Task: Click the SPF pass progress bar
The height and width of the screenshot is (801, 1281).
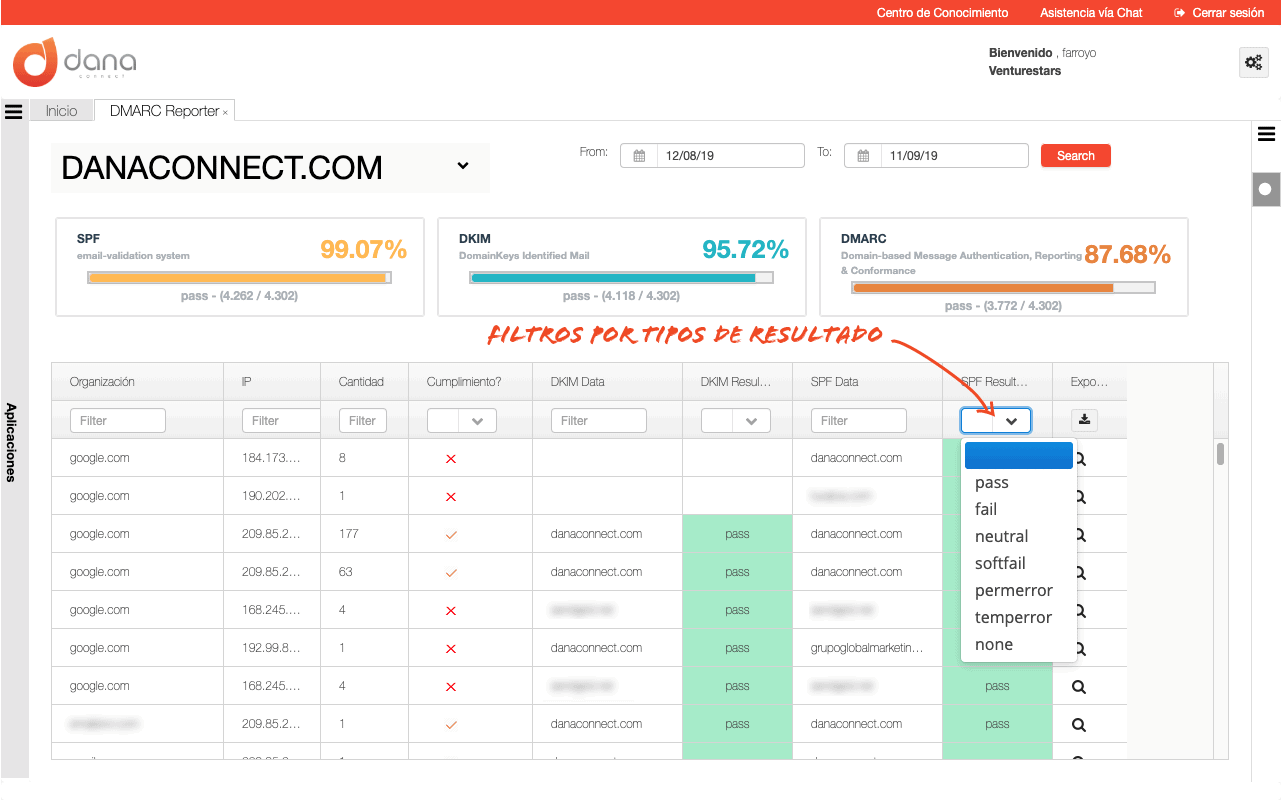Action: click(238, 278)
